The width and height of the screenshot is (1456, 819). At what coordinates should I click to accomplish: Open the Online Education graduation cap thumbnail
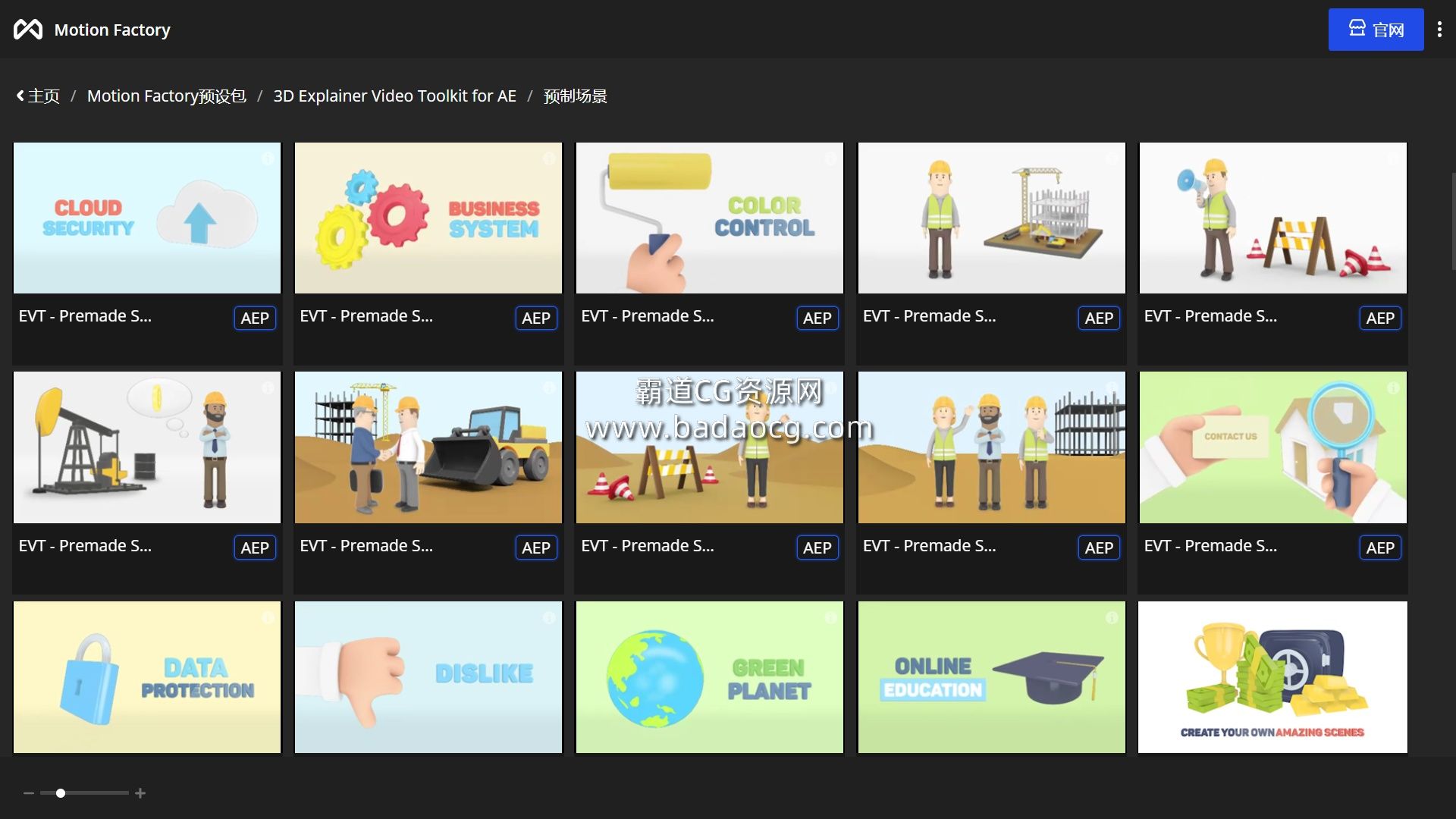pos(992,677)
